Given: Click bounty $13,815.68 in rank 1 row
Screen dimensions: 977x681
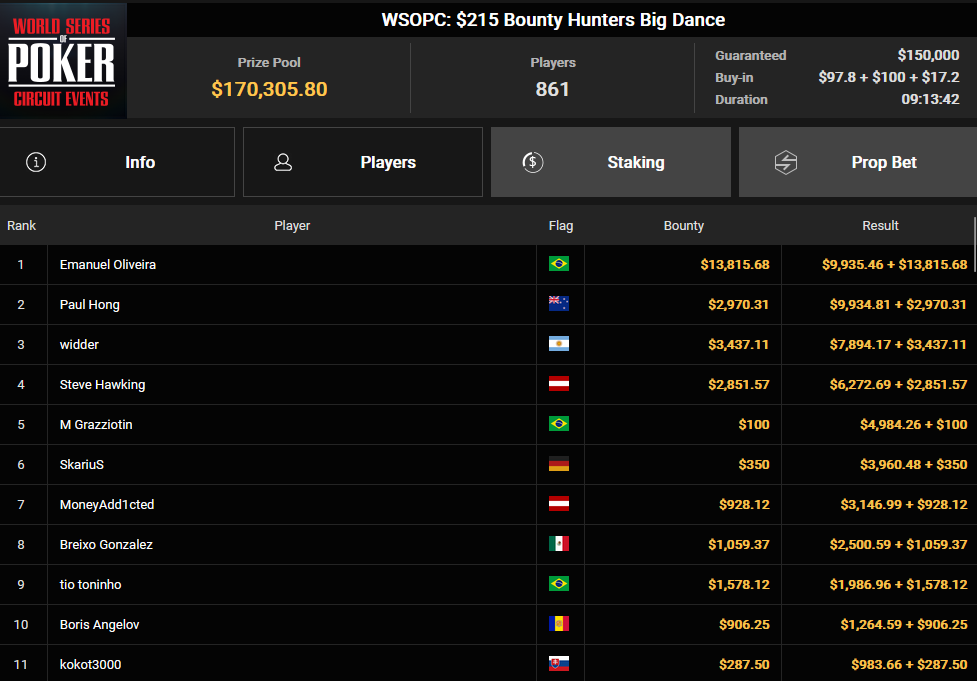Looking at the screenshot, I should pos(735,264).
